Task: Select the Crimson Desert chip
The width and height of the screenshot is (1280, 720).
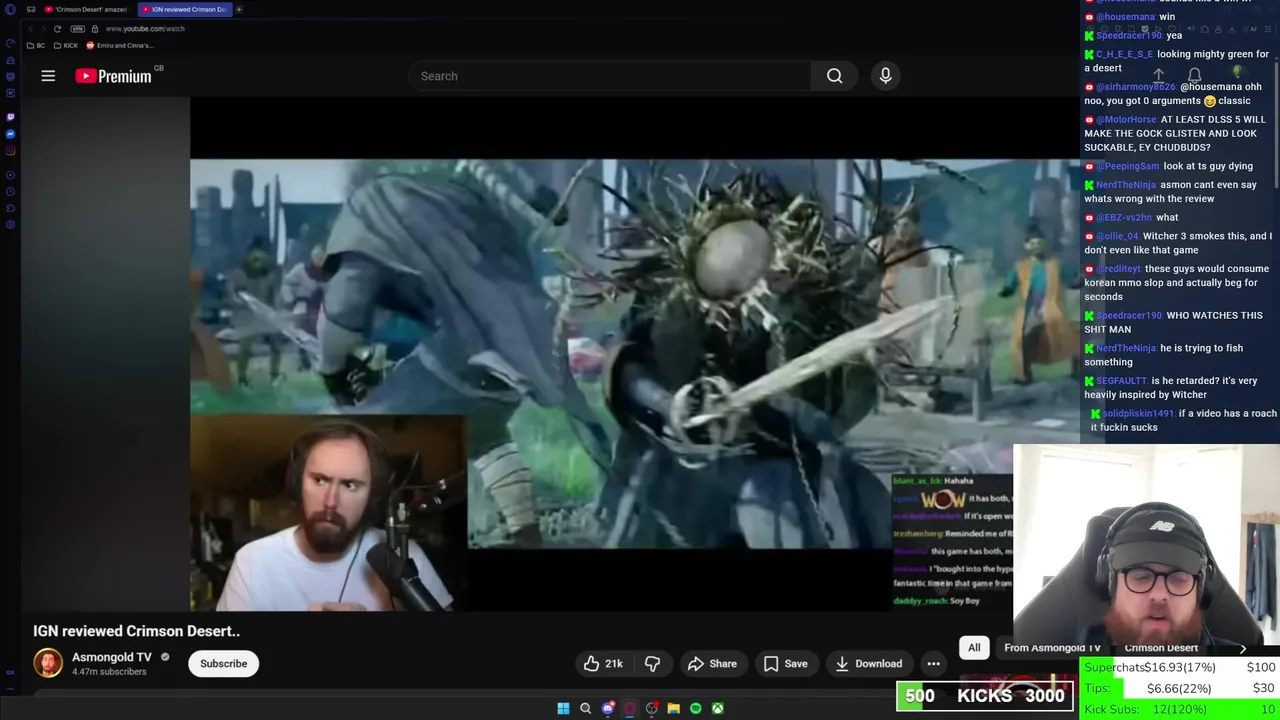Action: click(1161, 648)
